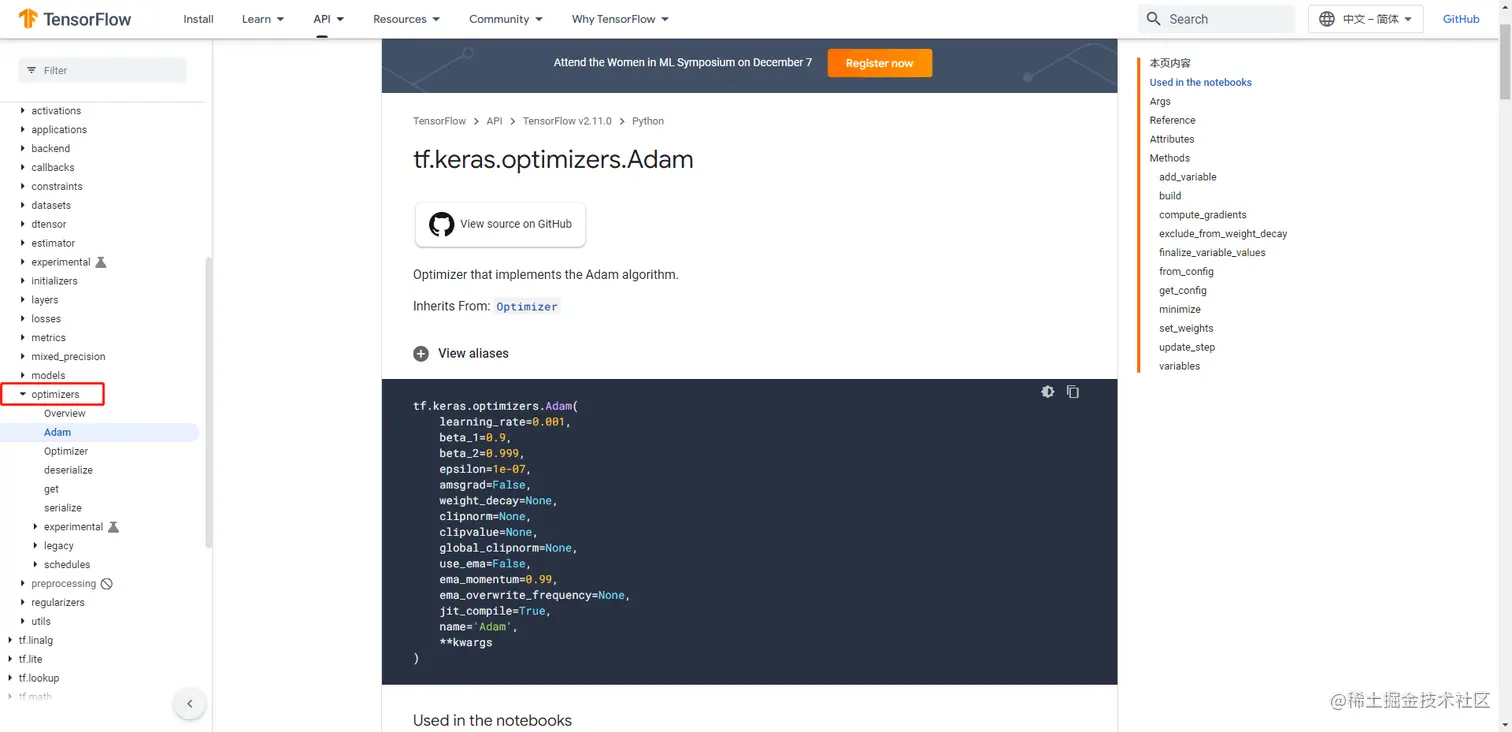Screen dimensions: 1512x732
Task: Open the Optimizer inherits-from link
Action: (x=527, y=307)
